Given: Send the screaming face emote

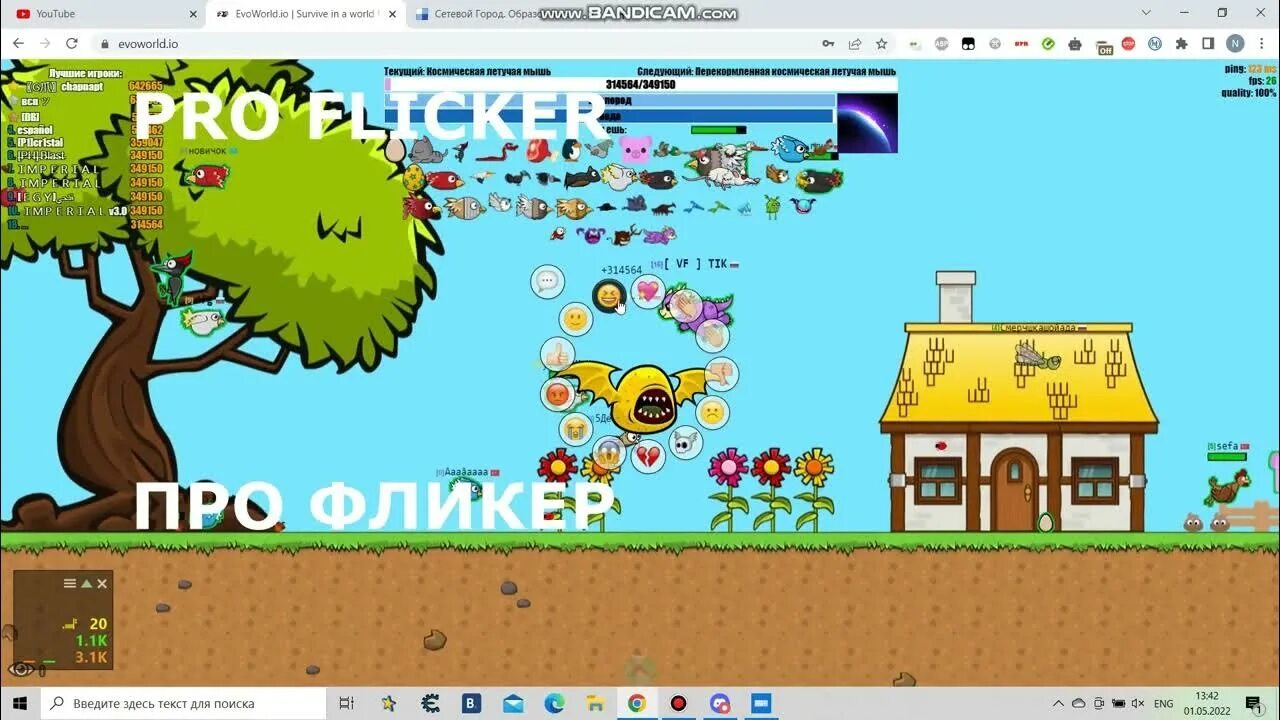Looking at the screenshot, I should [609, 452].
